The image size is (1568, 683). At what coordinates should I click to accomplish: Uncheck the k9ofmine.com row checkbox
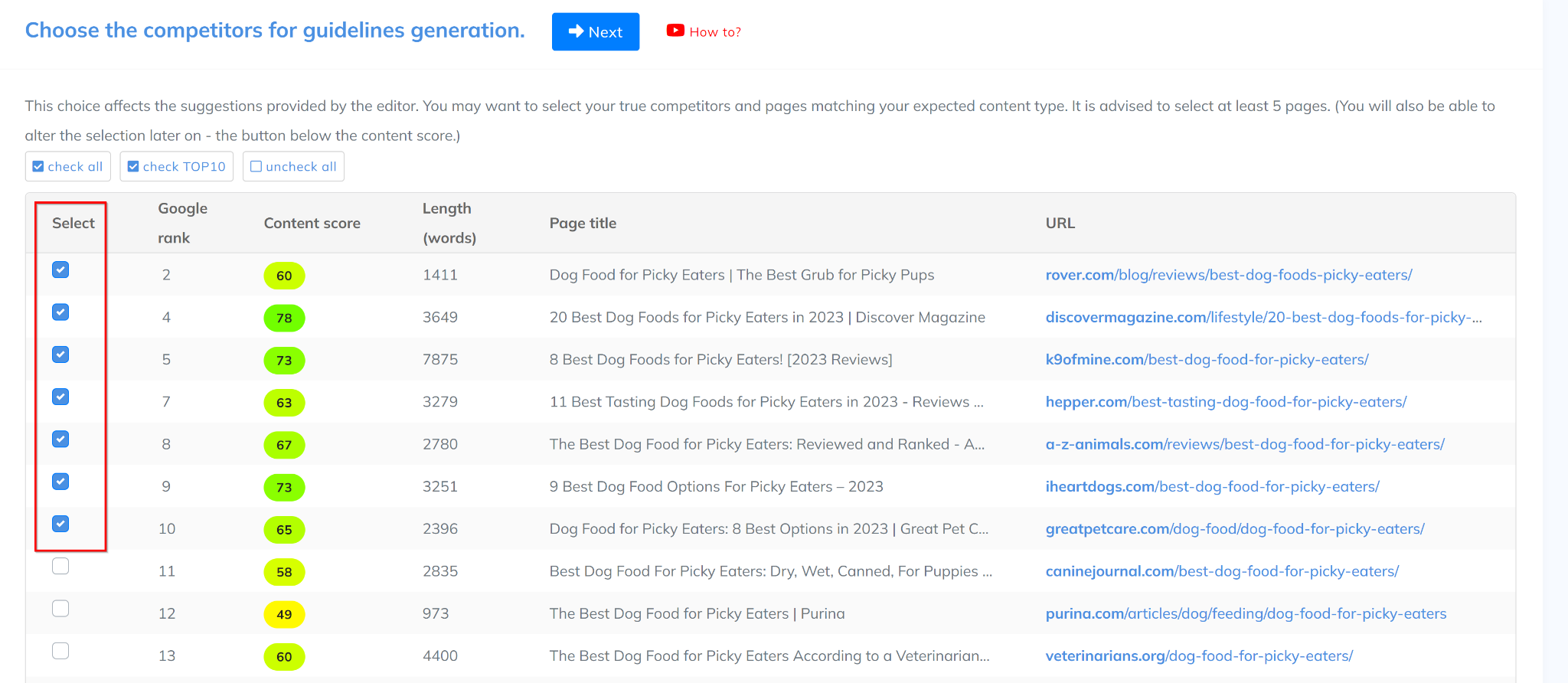click(x=60, y=355)
